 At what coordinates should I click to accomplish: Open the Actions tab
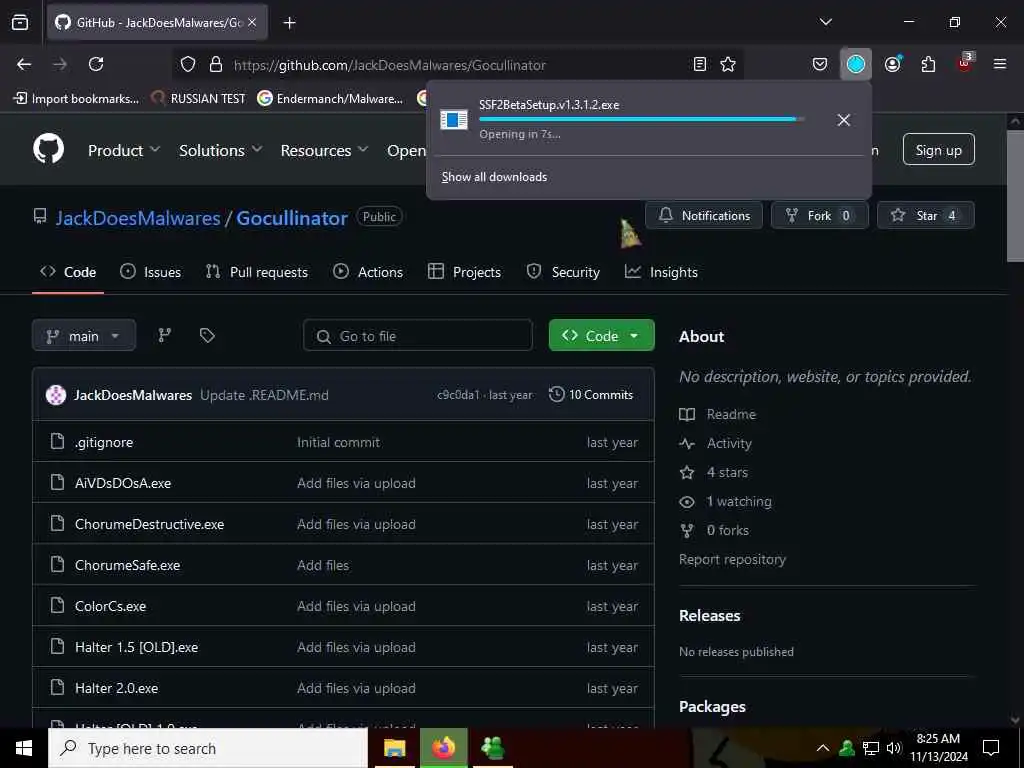368,272
